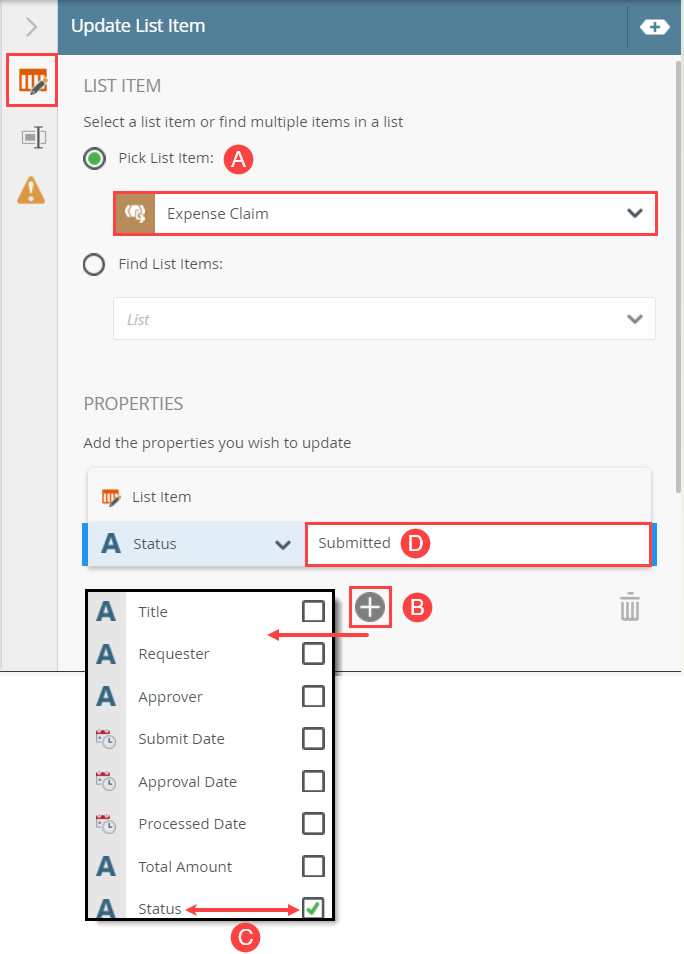Check the Title property checkbox
684x954 pixels.
tap(313, 611)
